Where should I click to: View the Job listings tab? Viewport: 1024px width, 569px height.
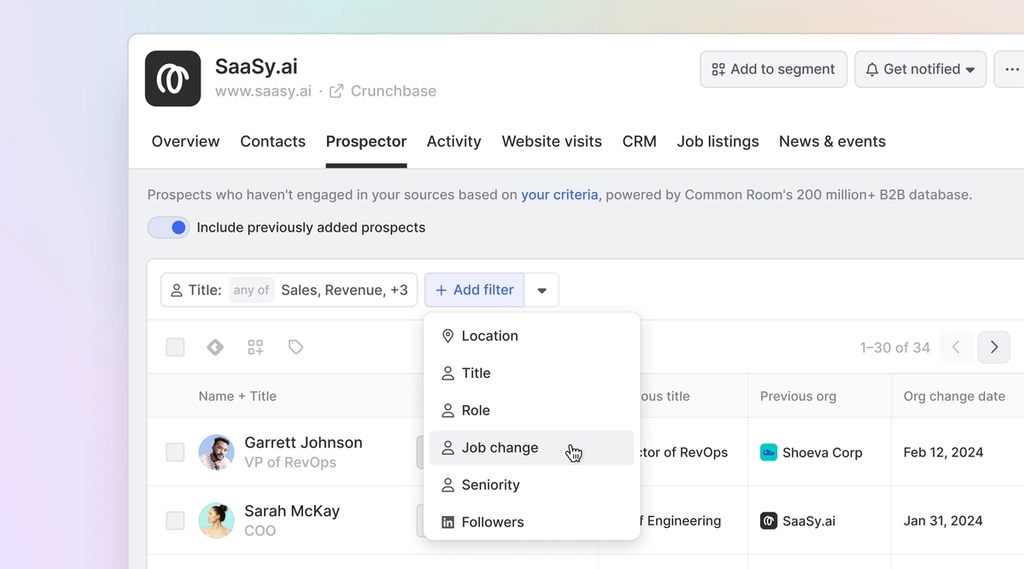click(x=718, y=141)
